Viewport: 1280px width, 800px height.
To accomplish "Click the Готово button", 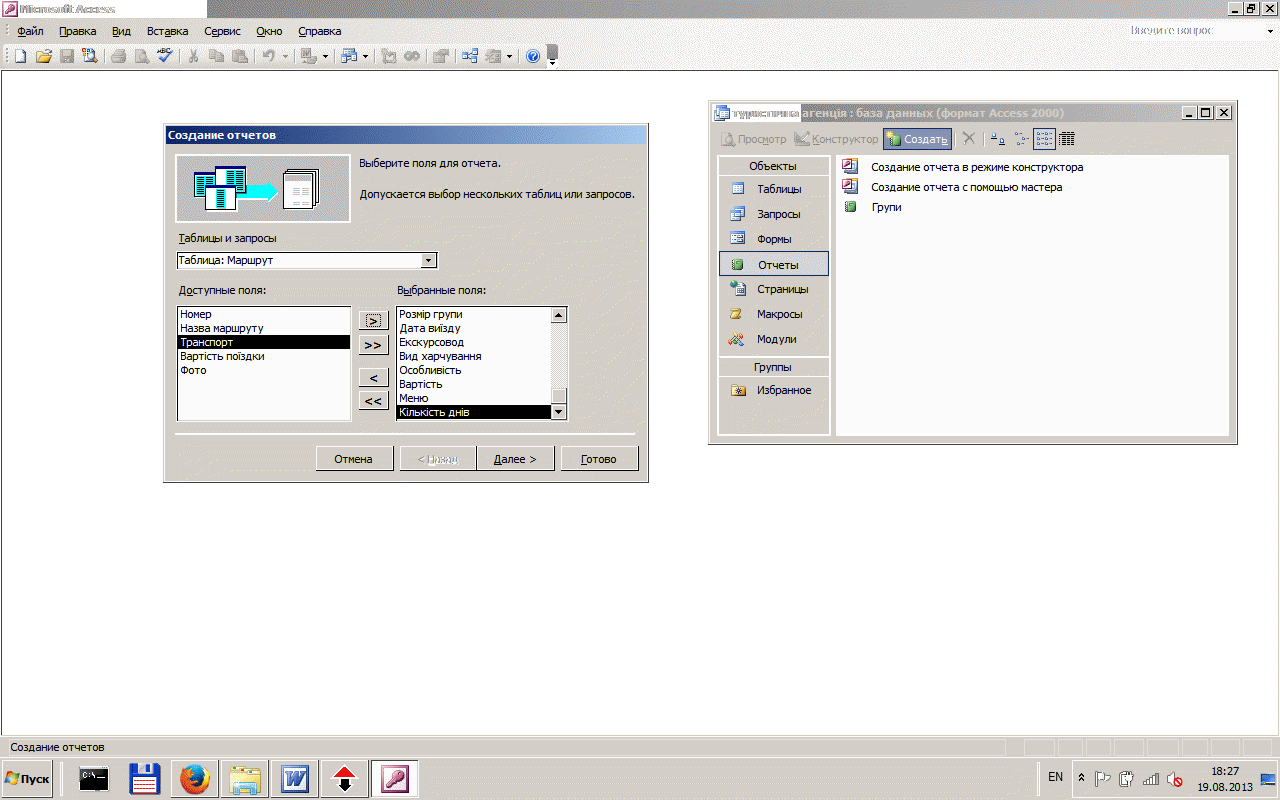I will 598,459.
